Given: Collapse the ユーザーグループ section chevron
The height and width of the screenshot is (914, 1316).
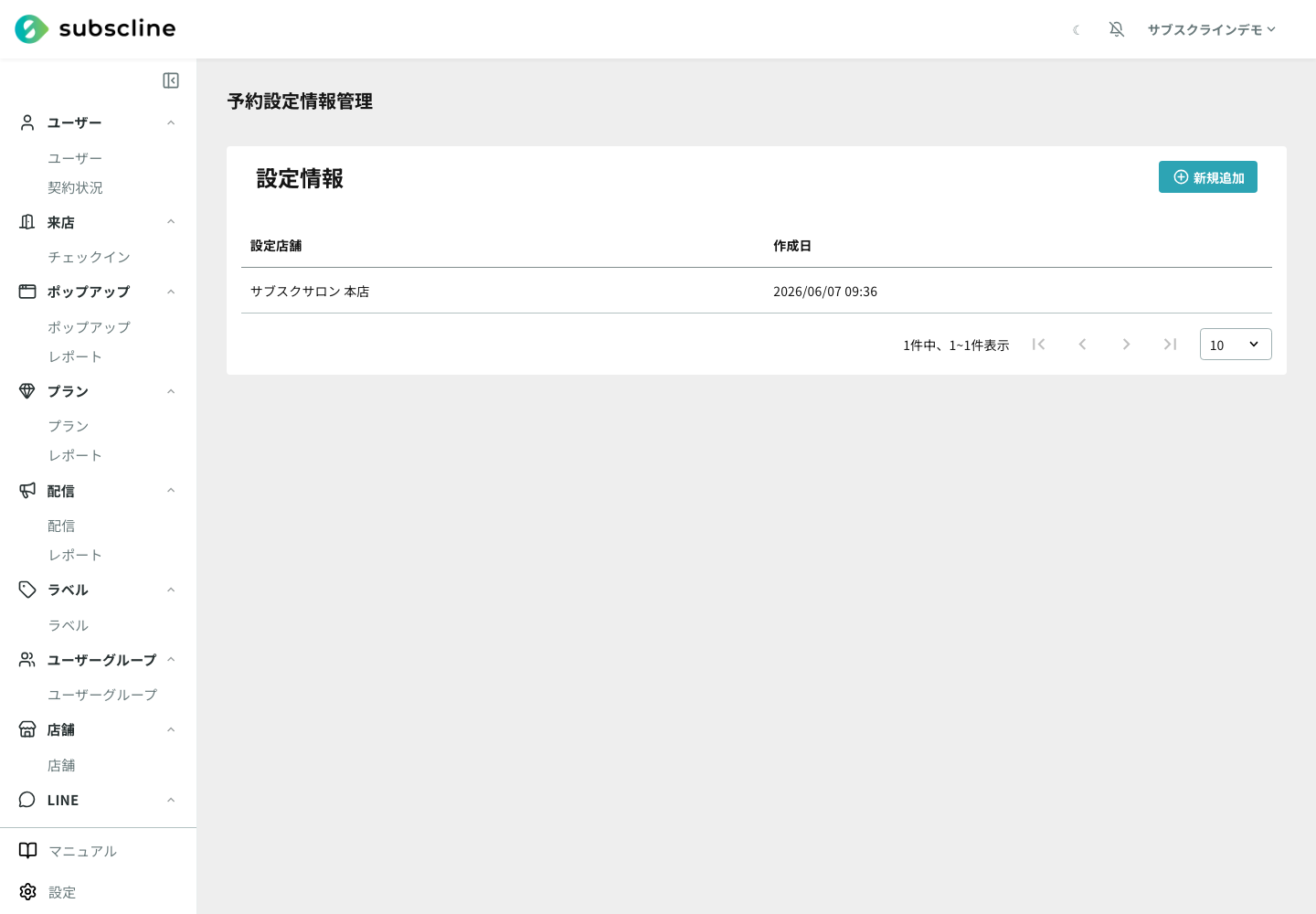Looking at the screenshot, I should (171, 660).
